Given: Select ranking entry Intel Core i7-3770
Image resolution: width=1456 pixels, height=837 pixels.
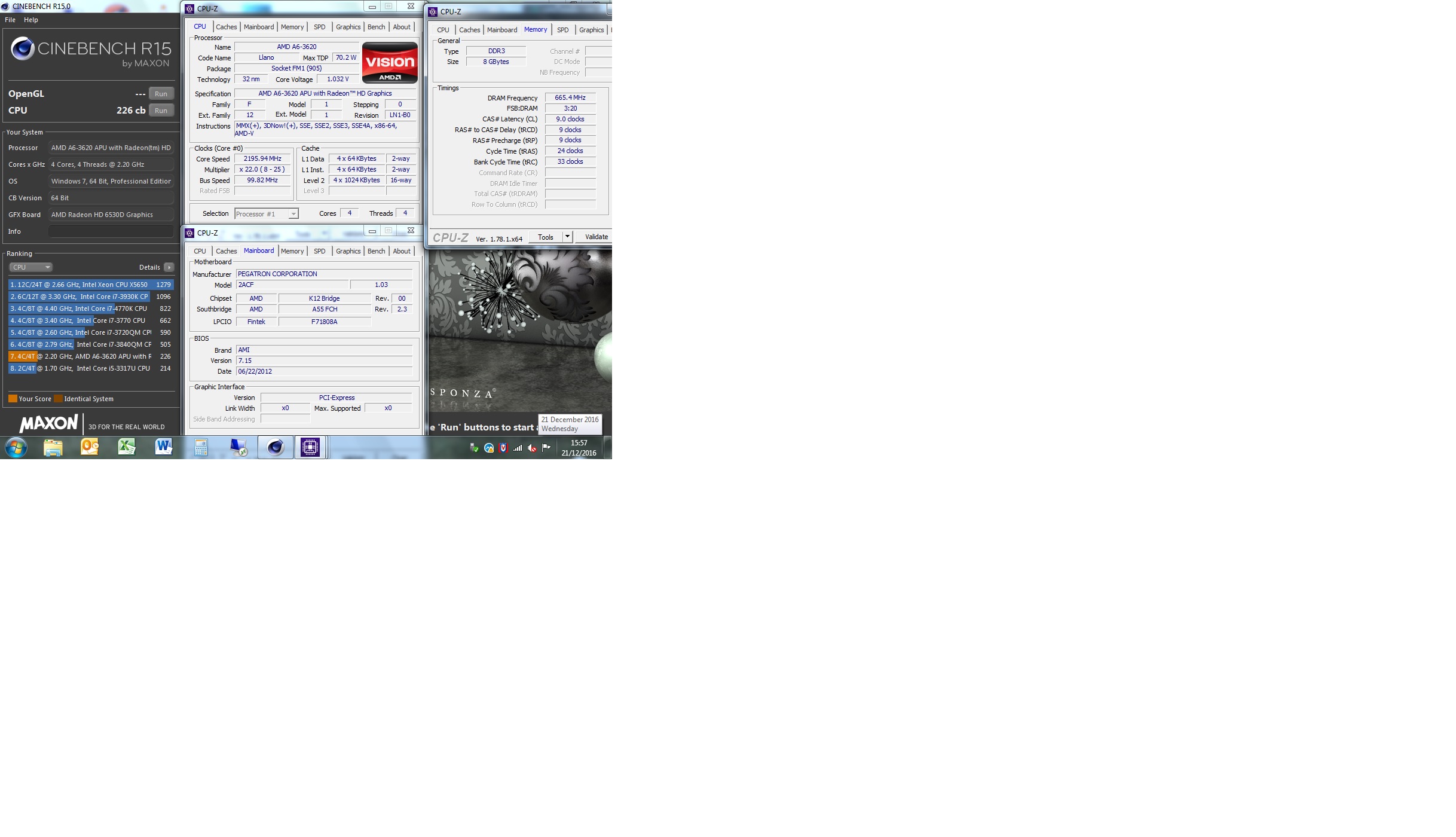Looking at the screenshot, I should pos(91,320).
